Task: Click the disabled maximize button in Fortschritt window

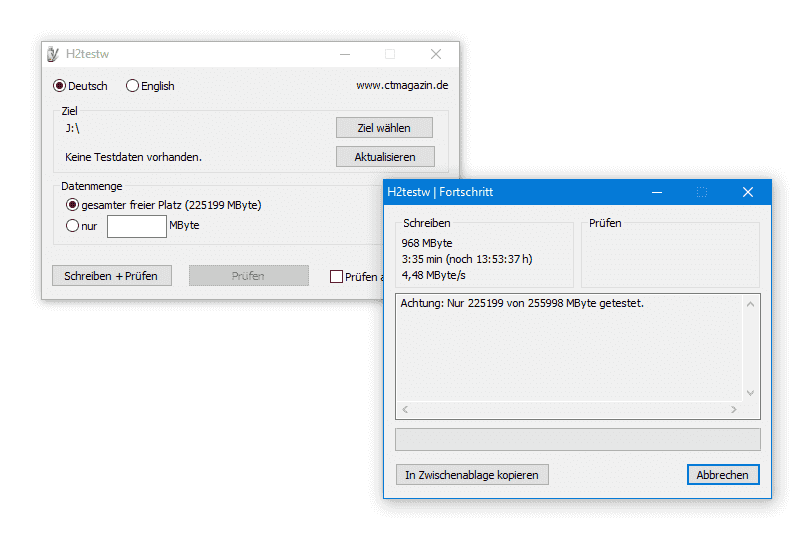Action: click(702, 192)
